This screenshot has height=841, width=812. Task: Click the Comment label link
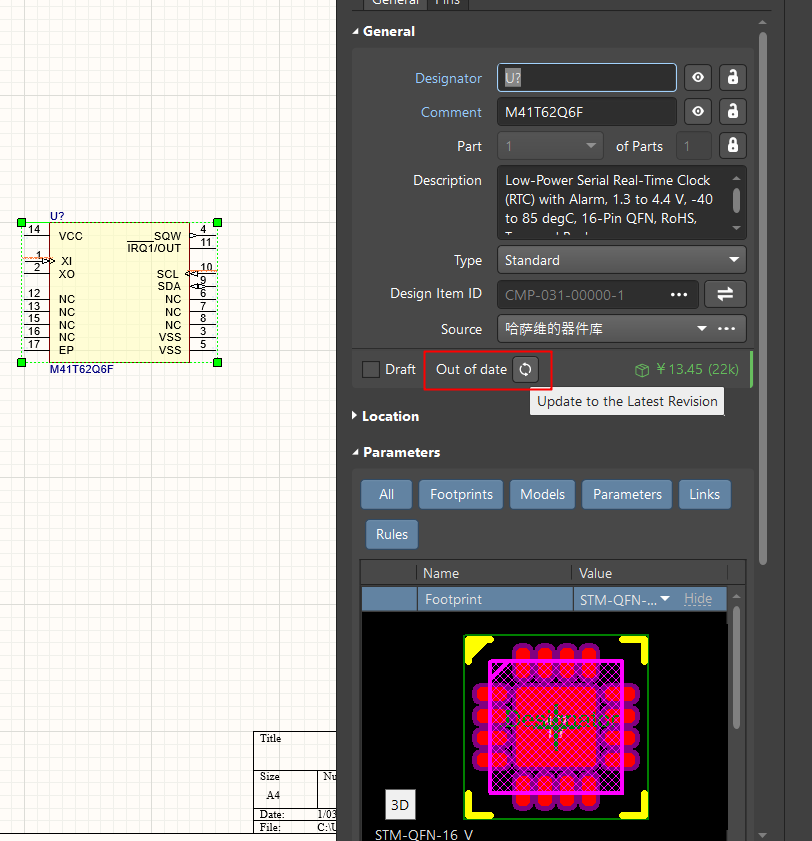(x=451, y=112)
